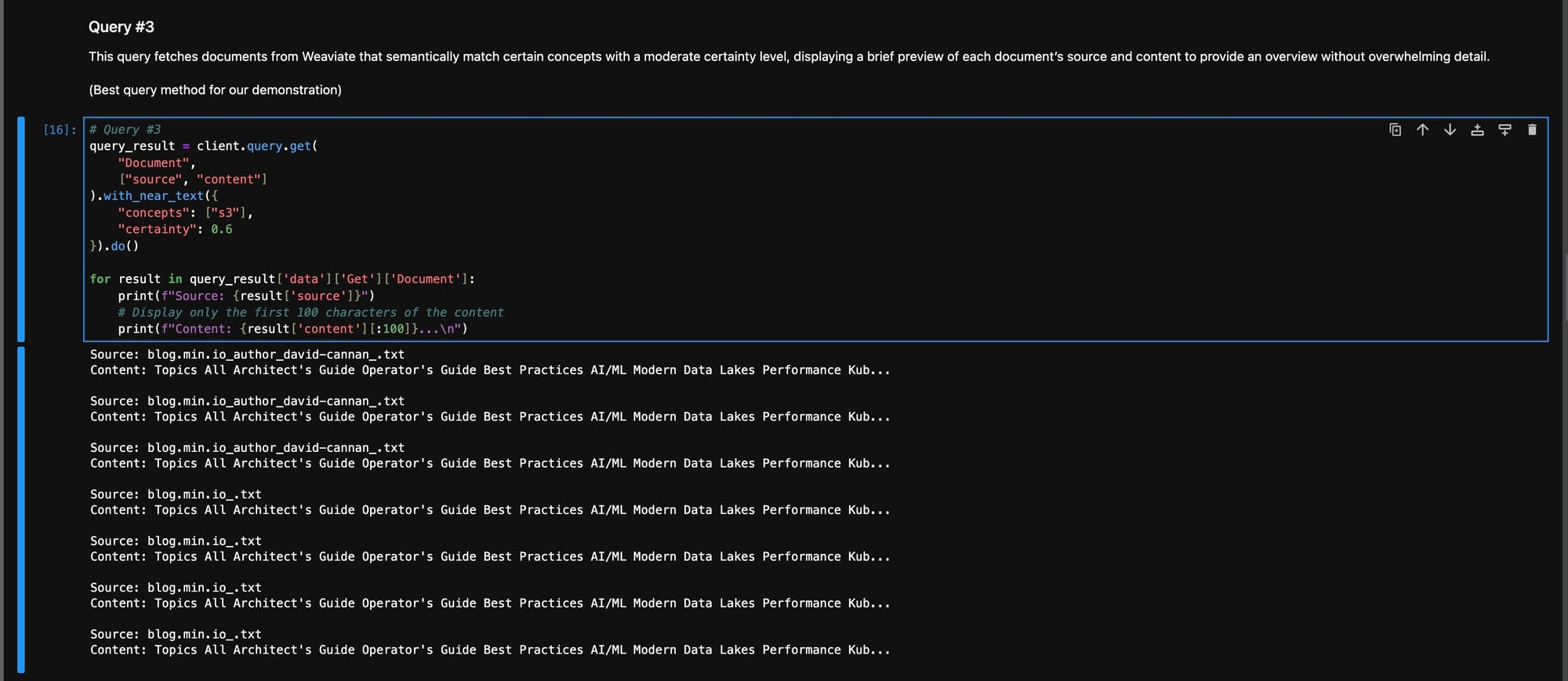Click the "# Query #3" comment line
The image size is (1568, 681).
[125, 129]
